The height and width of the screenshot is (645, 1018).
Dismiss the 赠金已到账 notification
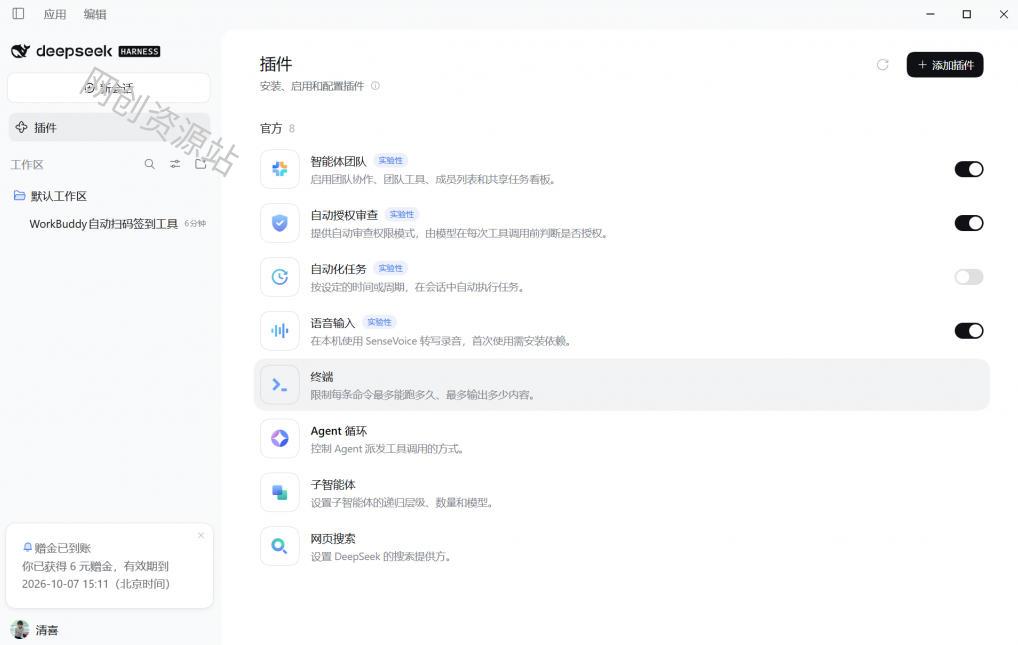click(x=201, y=535)
